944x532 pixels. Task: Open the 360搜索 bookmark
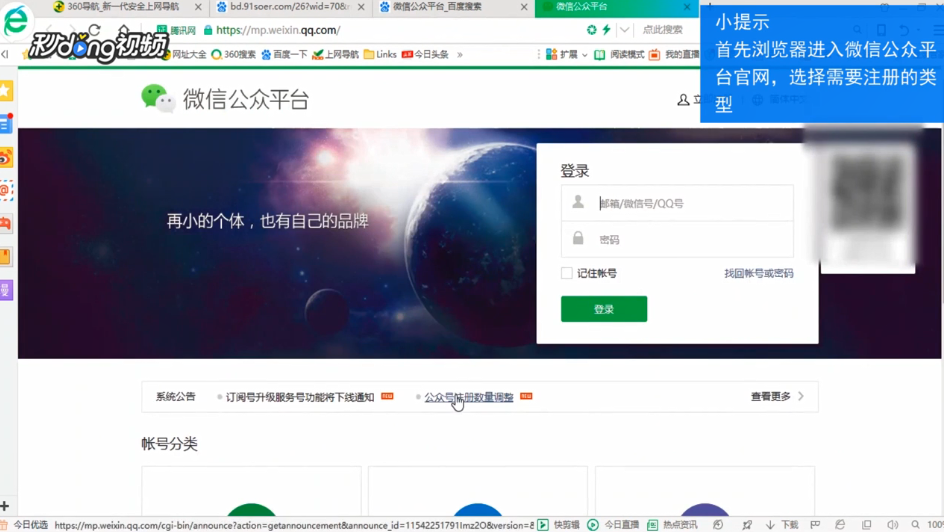[234, 54]
